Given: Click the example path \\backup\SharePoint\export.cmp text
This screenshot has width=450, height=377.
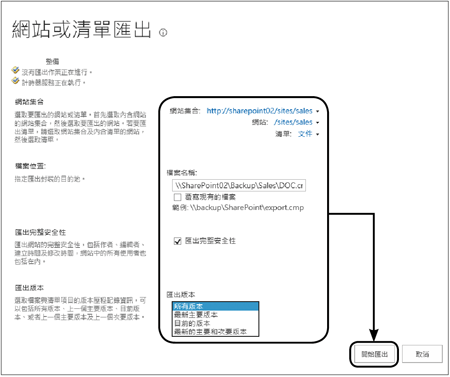Looking at the screenshot, I should tap(247, 208).
